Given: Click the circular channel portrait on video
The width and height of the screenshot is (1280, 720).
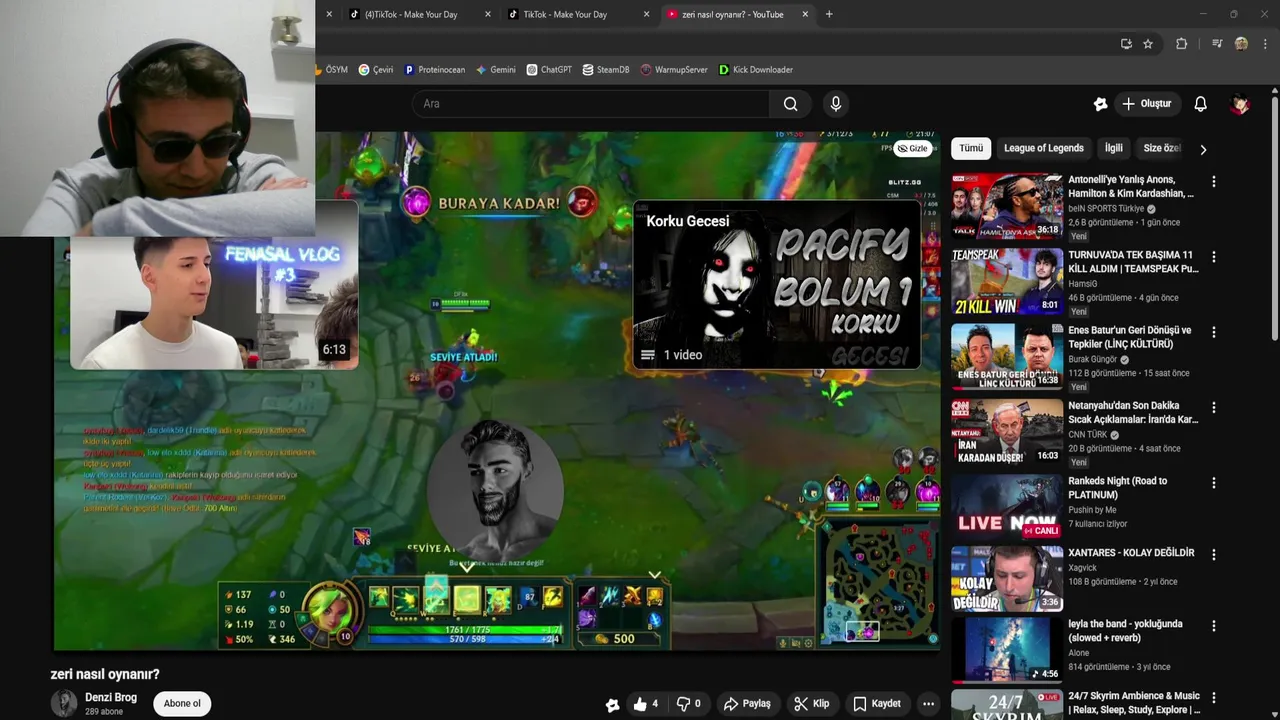Looking at the screenshot, I should [497, 489].
